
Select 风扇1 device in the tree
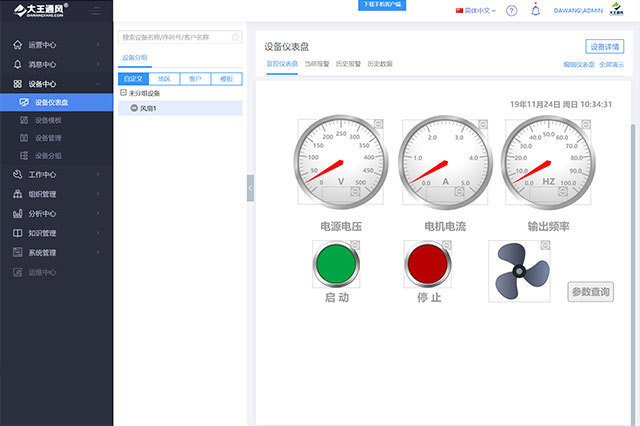click(x=148, y=108)
